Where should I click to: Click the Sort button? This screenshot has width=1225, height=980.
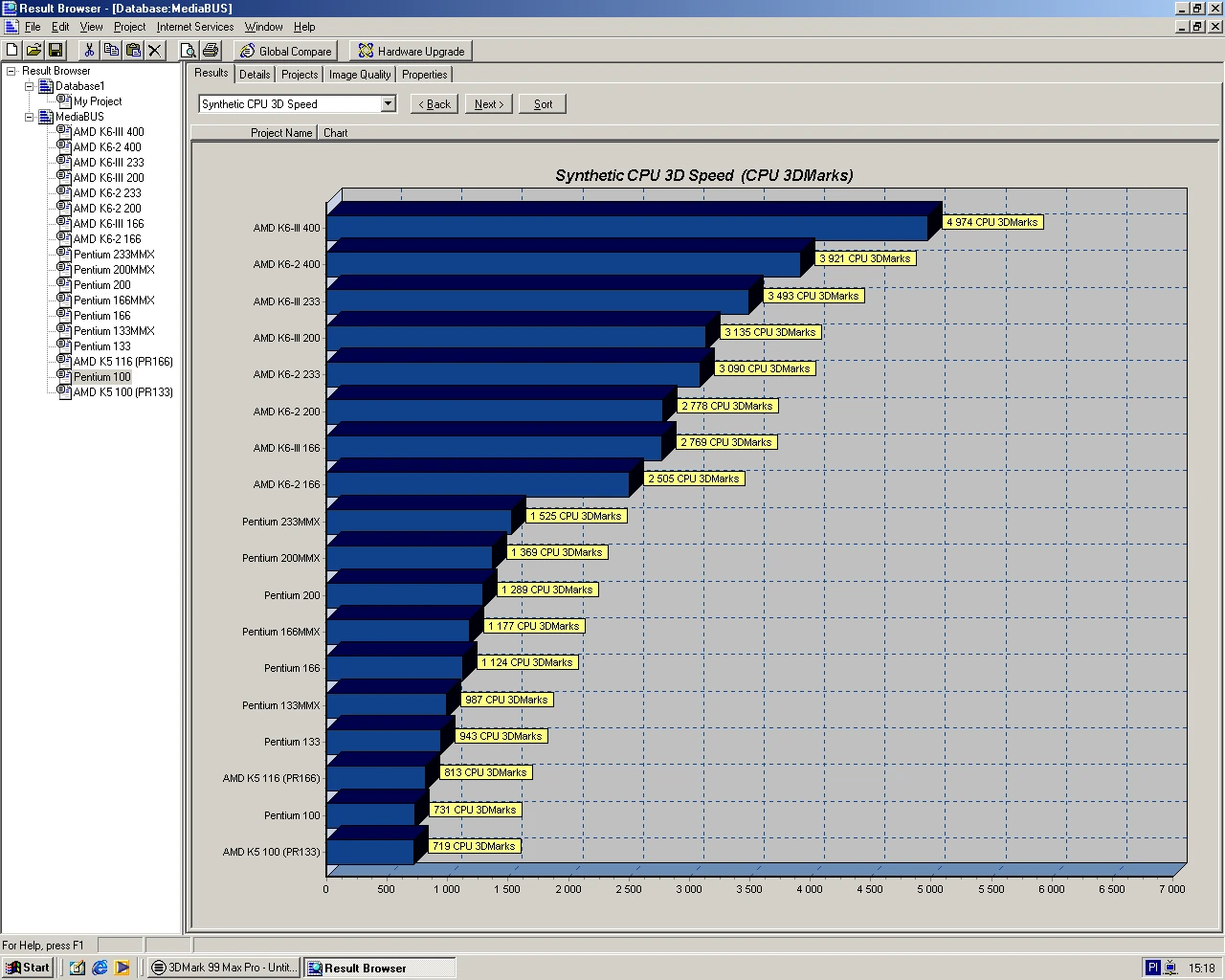tap(543, 104)
